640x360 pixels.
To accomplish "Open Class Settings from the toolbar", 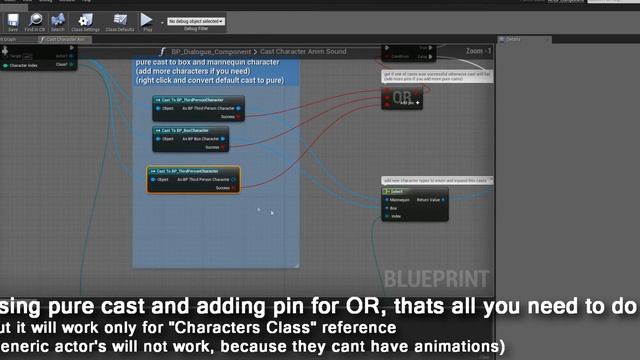I will point(85,22).
